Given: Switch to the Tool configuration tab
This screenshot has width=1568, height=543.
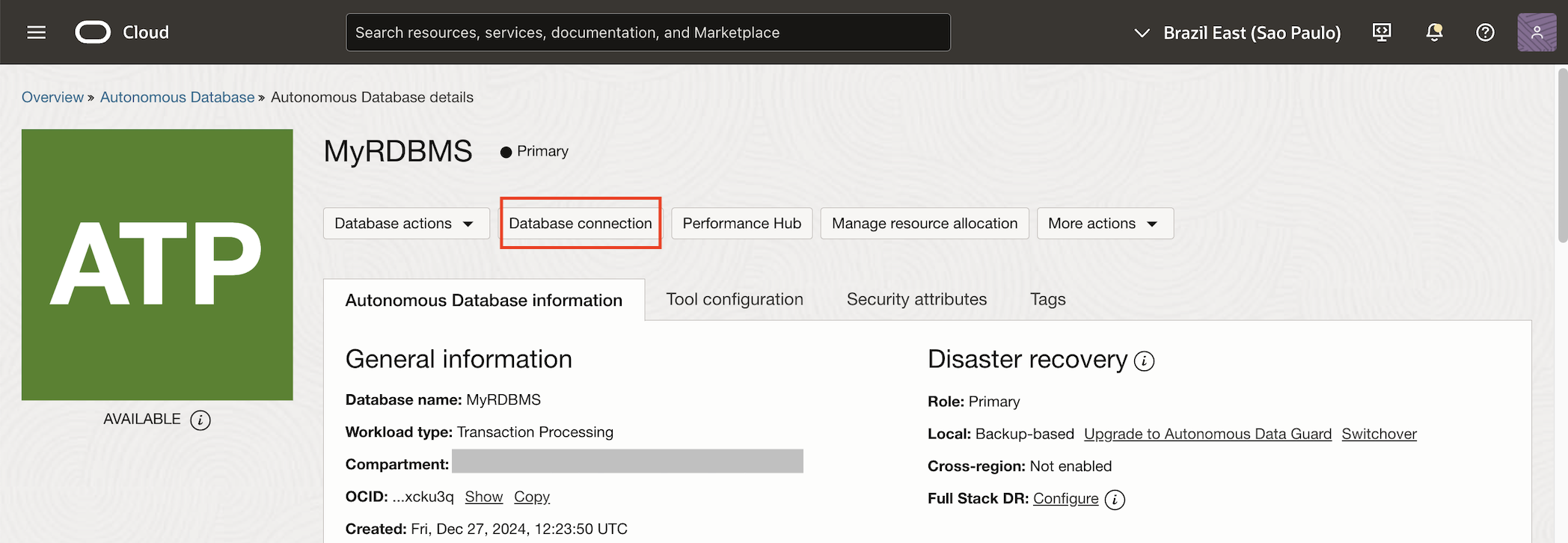Looking at the screenshot, I should pos(735,299).
